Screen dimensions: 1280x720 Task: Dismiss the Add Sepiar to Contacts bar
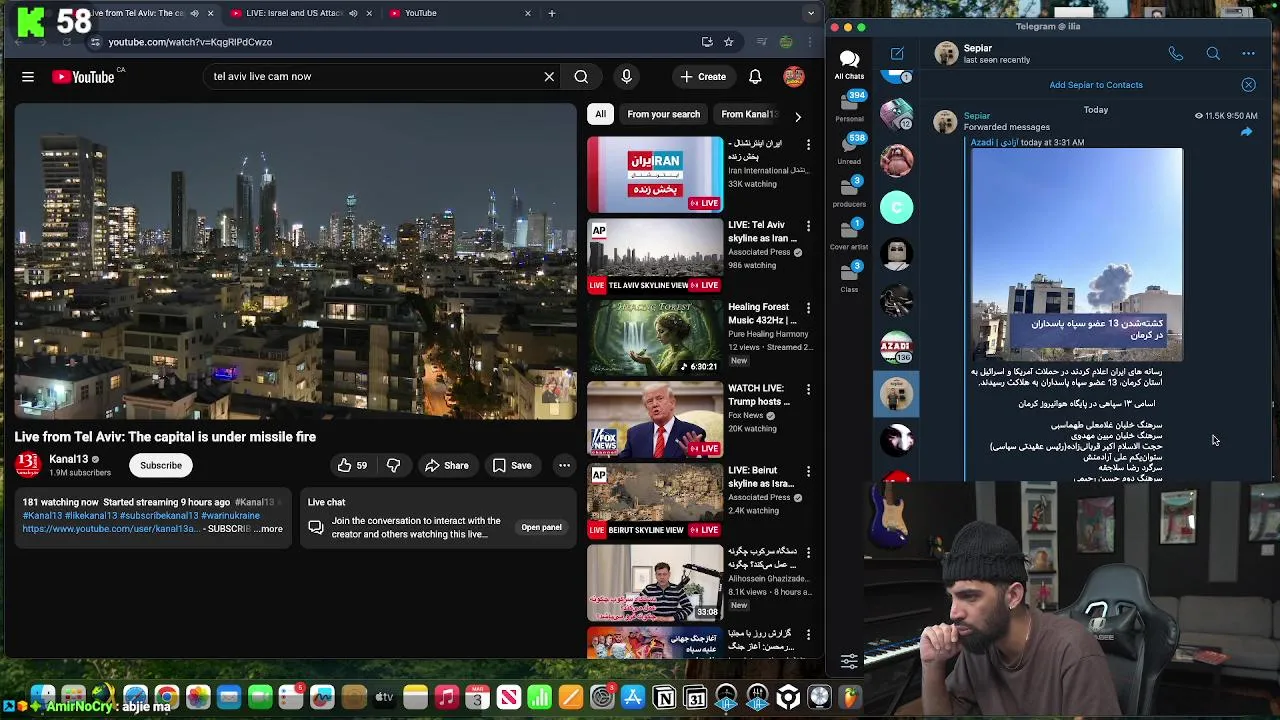tap(1248, 85)
